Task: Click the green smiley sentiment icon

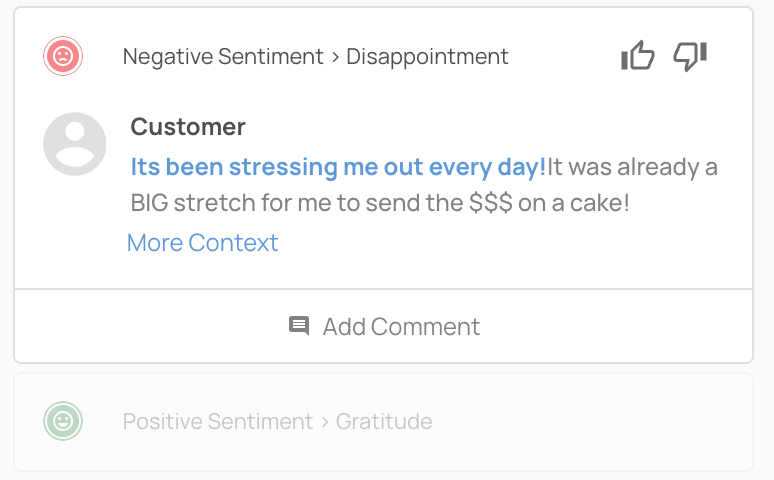Action: pyautogui.click(x=63, y=421)
